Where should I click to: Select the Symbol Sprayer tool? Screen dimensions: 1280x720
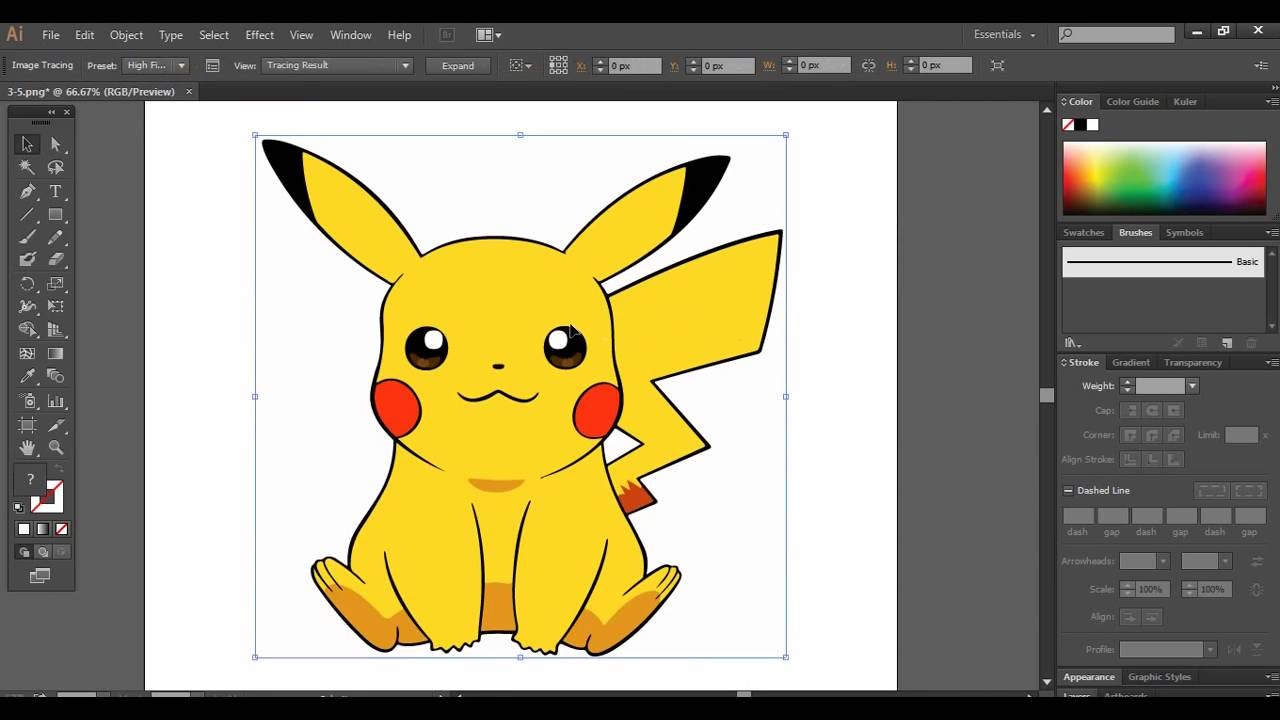click(x=27, y=401)
